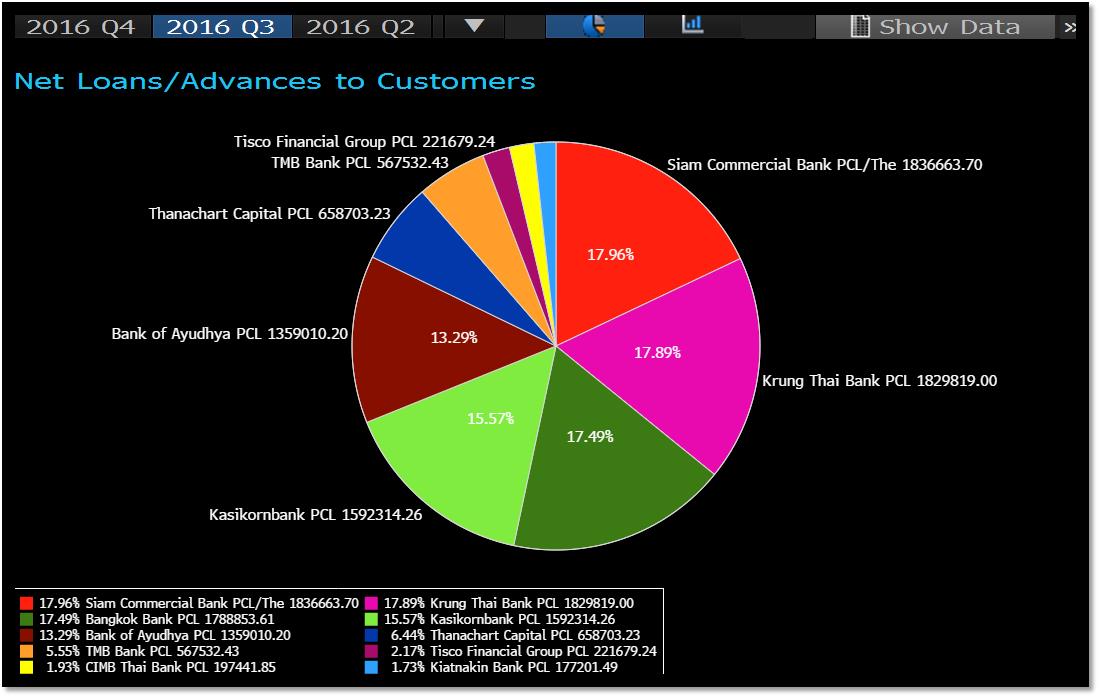Image resolution: width=1099 pixels, height=697 pixels.
Task: Click legend entry '1.73% Kiatnakin Bank PCL 177201.49'
Action: point(504,667)
